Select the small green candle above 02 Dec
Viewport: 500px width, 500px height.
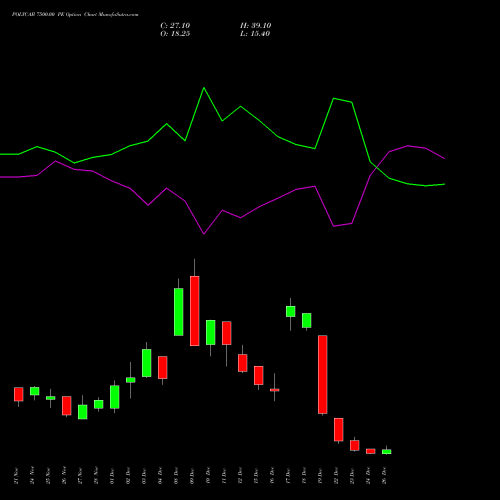coord(131,380)
